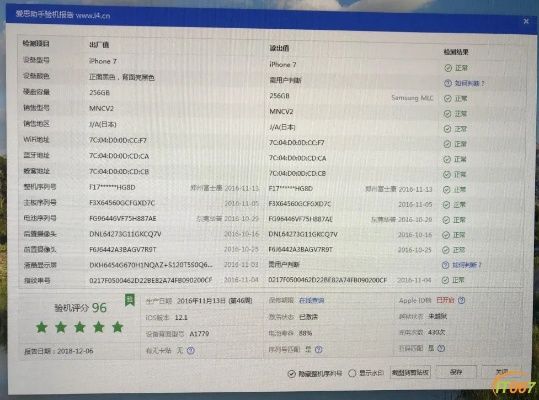
Task: Select the 激活状态 value 已激活
Action: (308, 317)
